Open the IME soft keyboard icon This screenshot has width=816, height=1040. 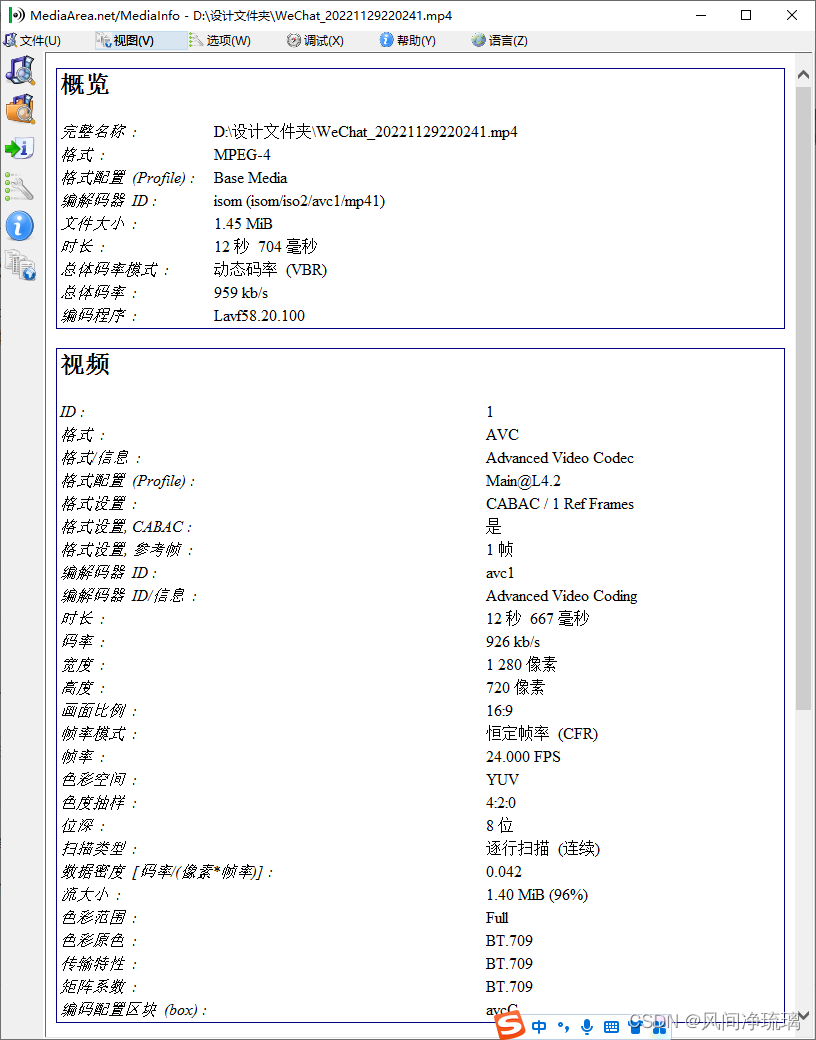612,1027
